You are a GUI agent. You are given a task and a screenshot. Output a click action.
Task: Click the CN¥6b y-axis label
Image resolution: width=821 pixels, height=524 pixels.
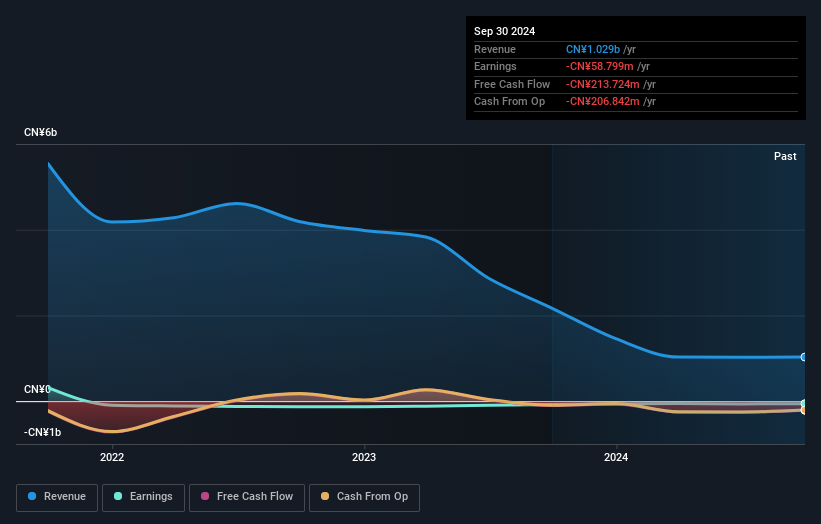pos(40,132)
